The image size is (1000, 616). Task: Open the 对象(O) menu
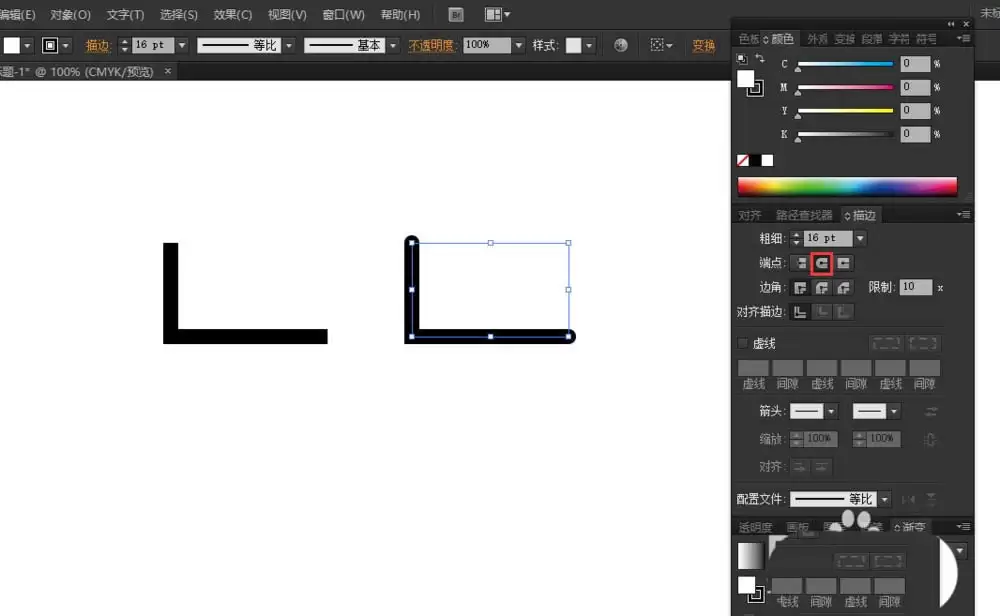pyautogui.click(x=70, y=15)
